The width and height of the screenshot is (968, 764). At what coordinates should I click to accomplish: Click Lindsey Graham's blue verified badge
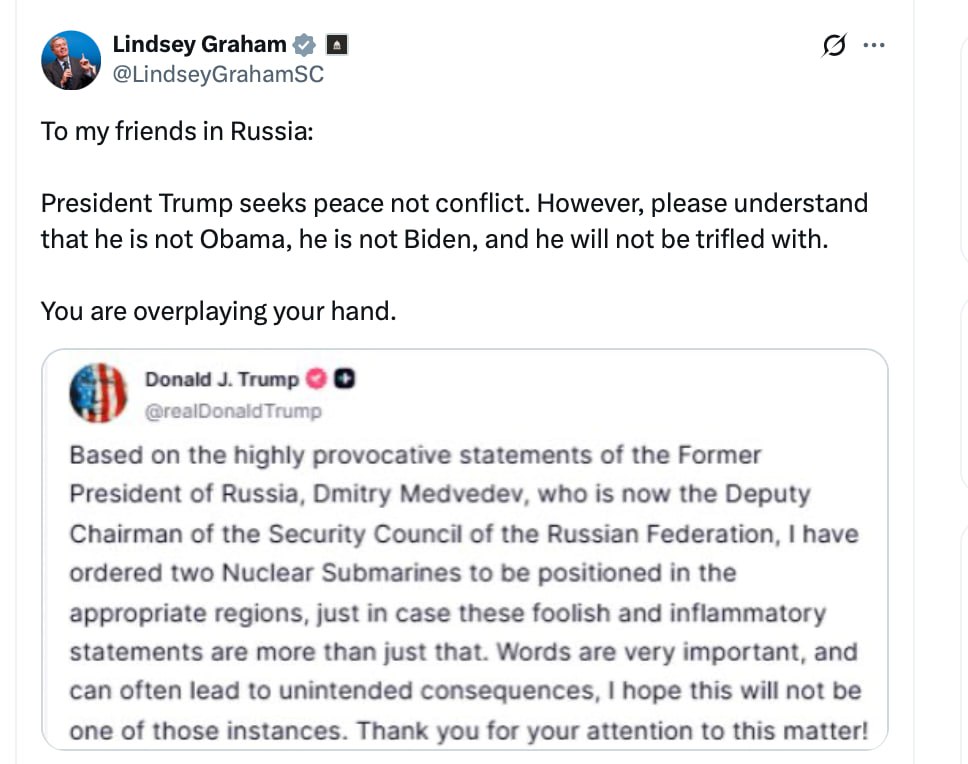[304, 45]
